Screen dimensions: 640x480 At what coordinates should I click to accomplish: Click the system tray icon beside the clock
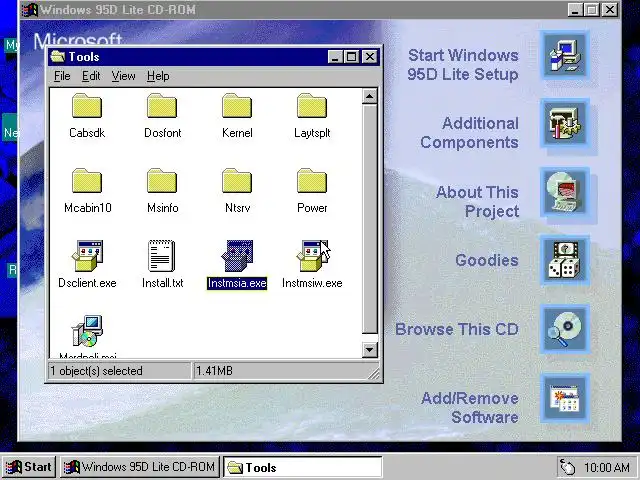point(568,467)
